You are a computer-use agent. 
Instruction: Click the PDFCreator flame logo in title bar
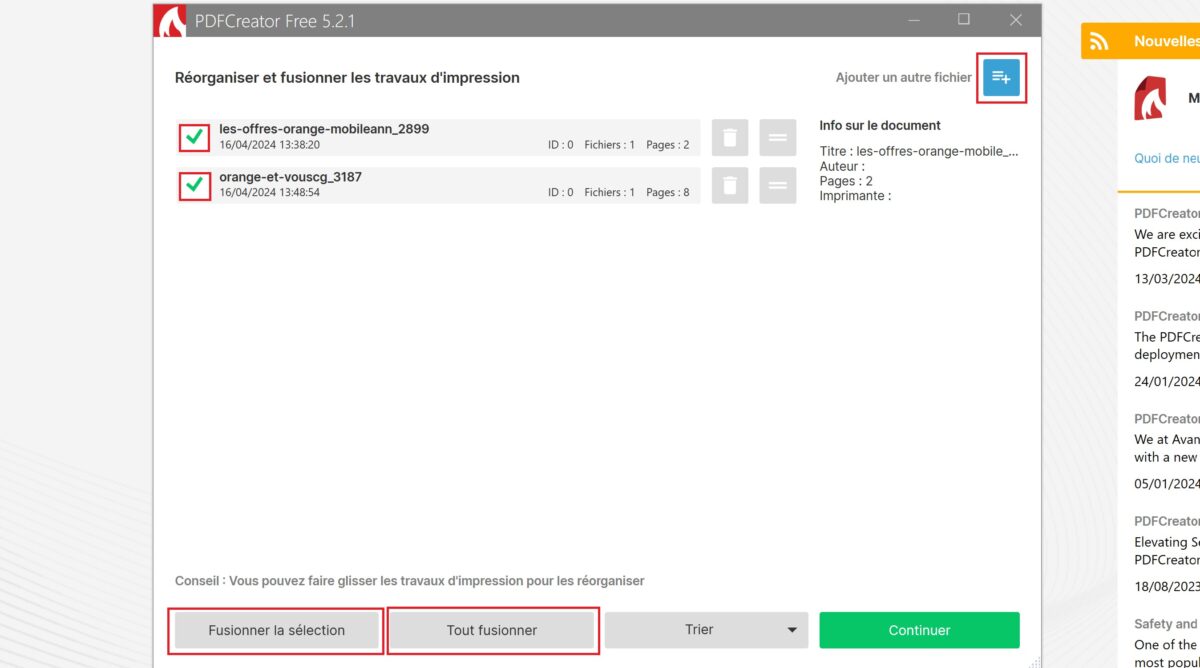click(170, 21)
